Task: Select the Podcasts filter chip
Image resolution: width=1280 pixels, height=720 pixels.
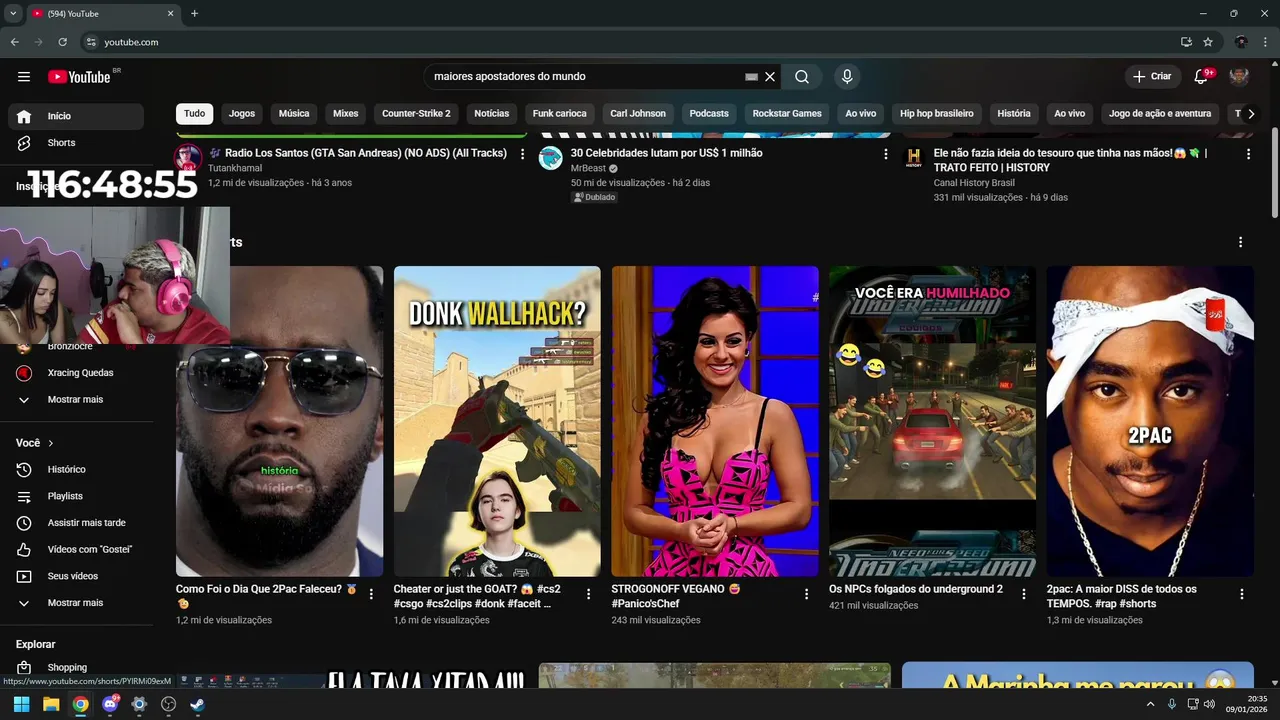Action: pyautogui.click(x=709, y=113)
